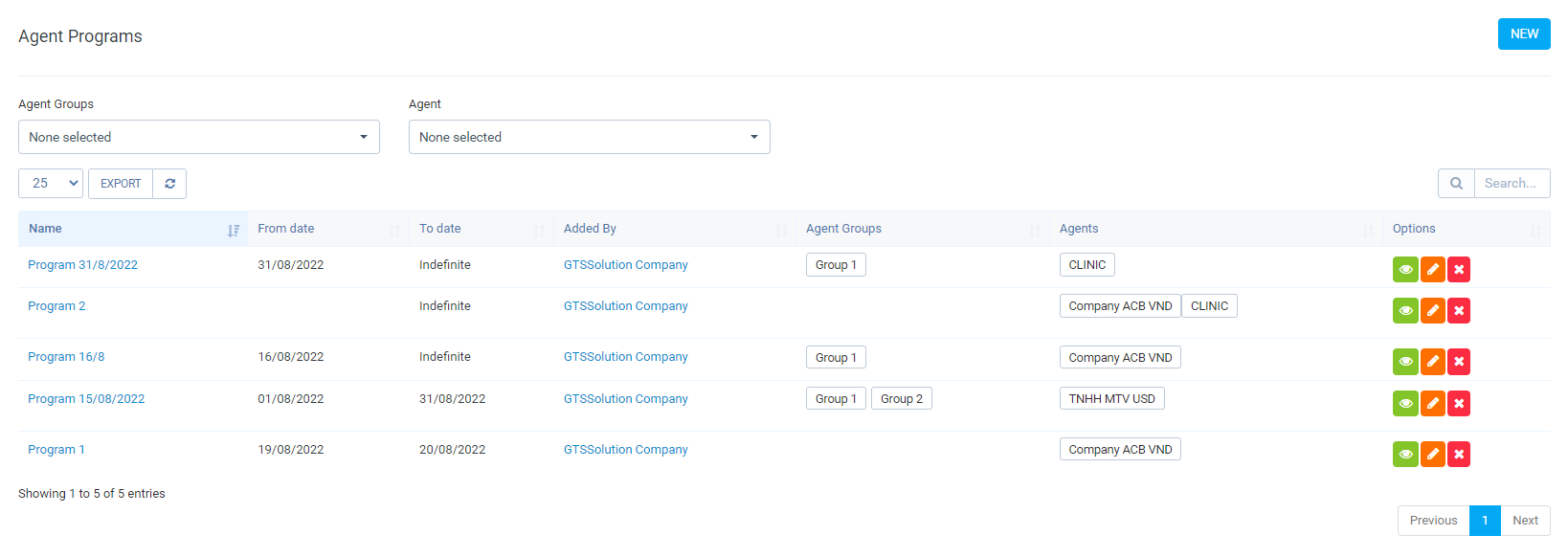
Task: Sort table by From date column
Action: click(328, 229)
